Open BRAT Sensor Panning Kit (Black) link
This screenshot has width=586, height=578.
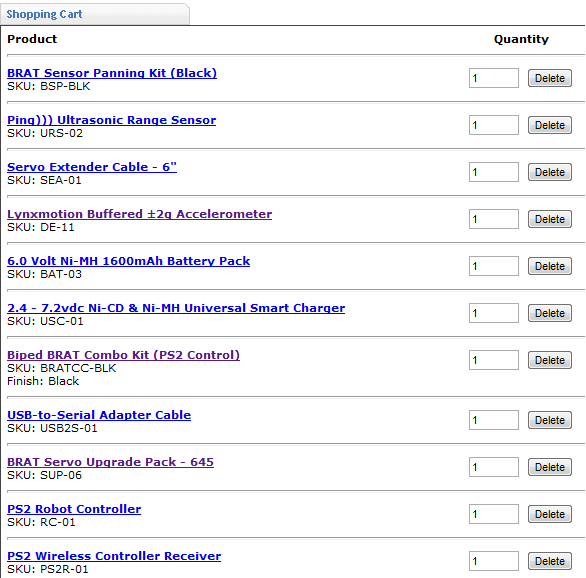(x=112, y=73)
